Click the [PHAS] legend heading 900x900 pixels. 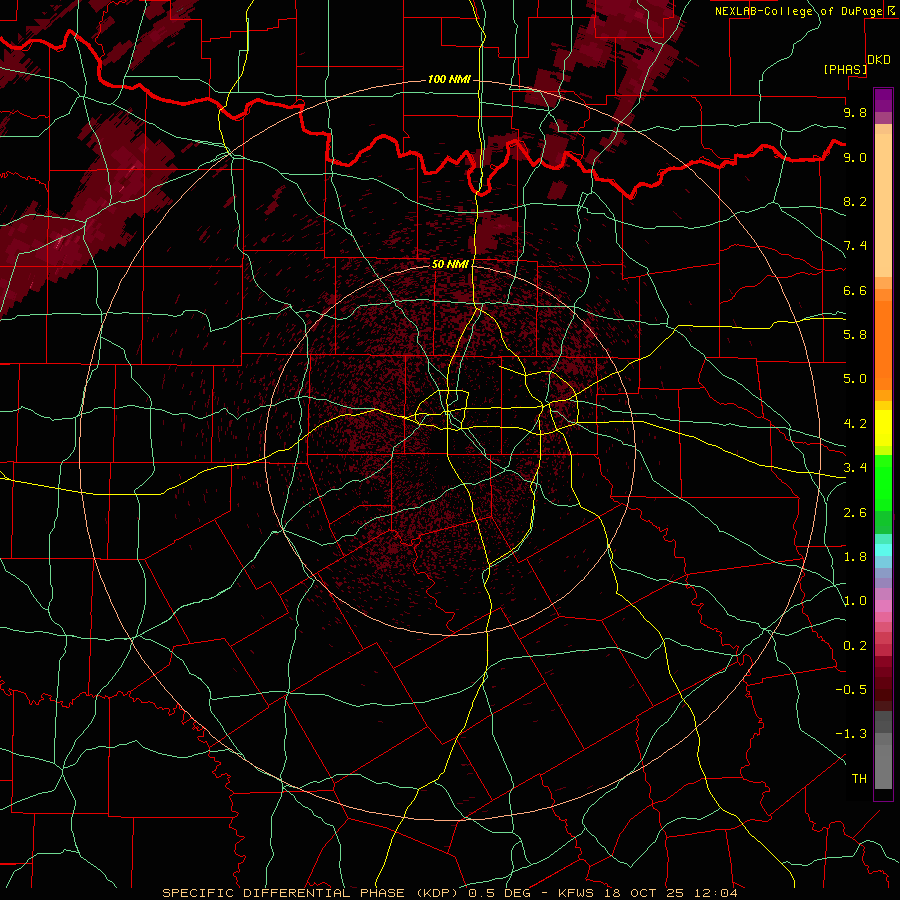(x=845, y=70)
